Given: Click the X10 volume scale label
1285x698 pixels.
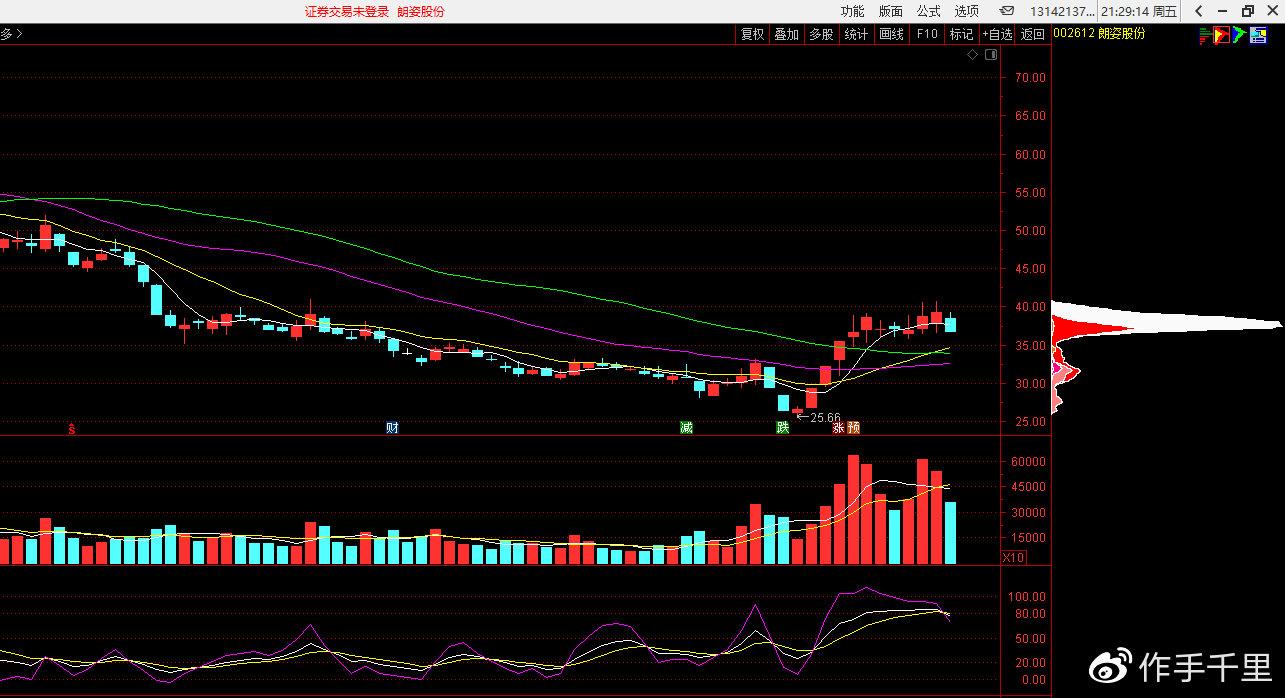Looking at the screenshot, I should point(1014,557).
